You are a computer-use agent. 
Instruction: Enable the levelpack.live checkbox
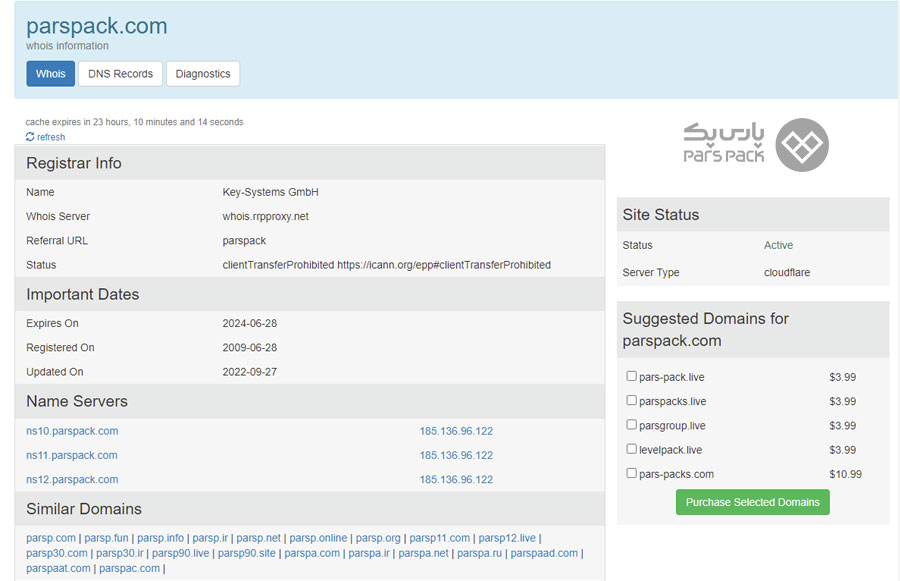(631, 448)
